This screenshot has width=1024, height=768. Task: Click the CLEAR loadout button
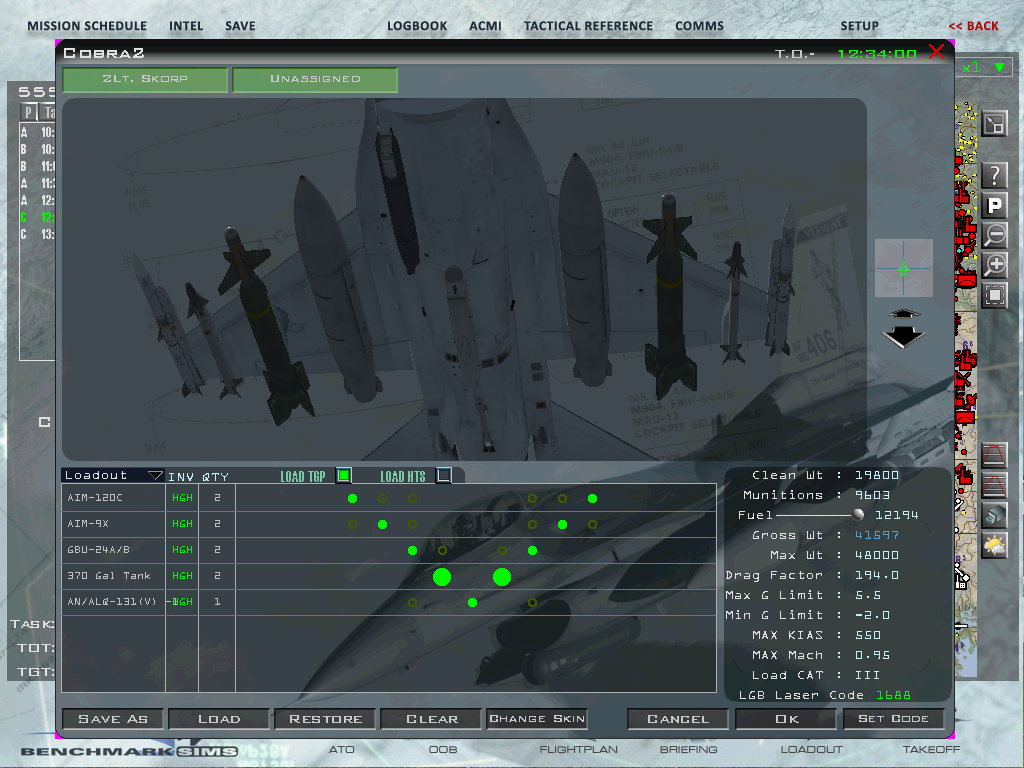coord(432,719)
